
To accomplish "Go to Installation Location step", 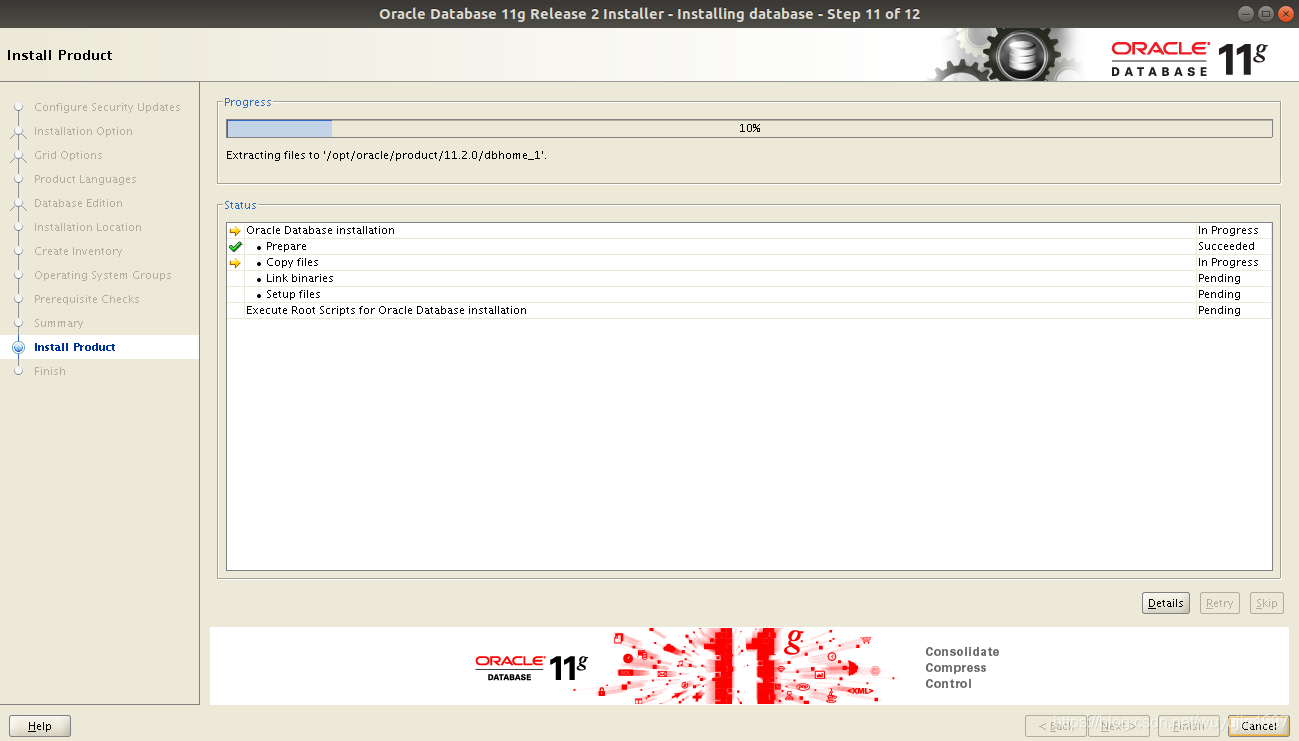I will coord(88,227).
